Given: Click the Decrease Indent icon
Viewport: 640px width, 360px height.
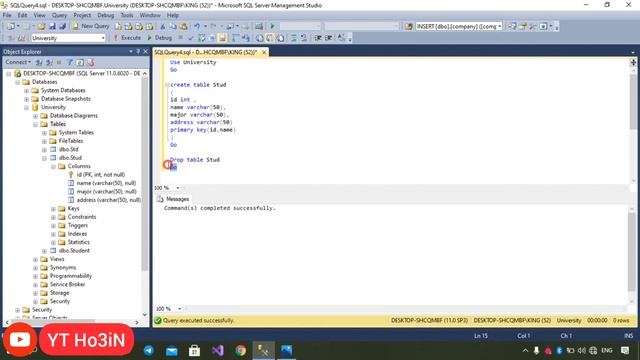Looking at the screenshot, I should pos(318,38).
